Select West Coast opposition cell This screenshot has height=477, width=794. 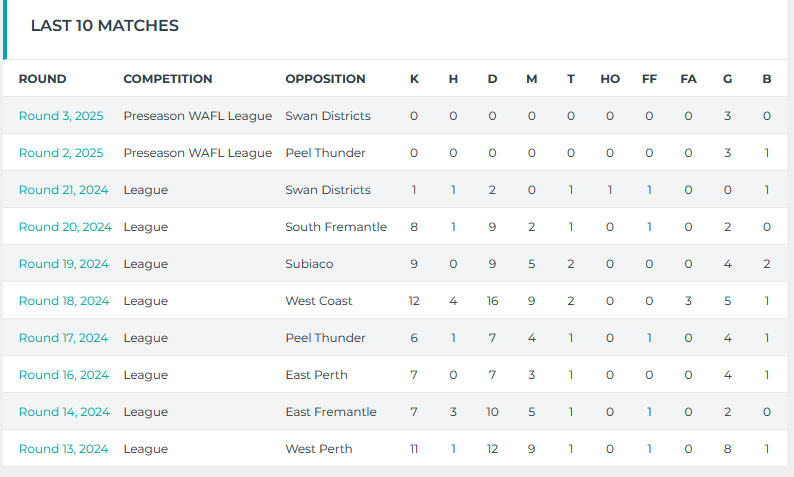tap(319, 301)
